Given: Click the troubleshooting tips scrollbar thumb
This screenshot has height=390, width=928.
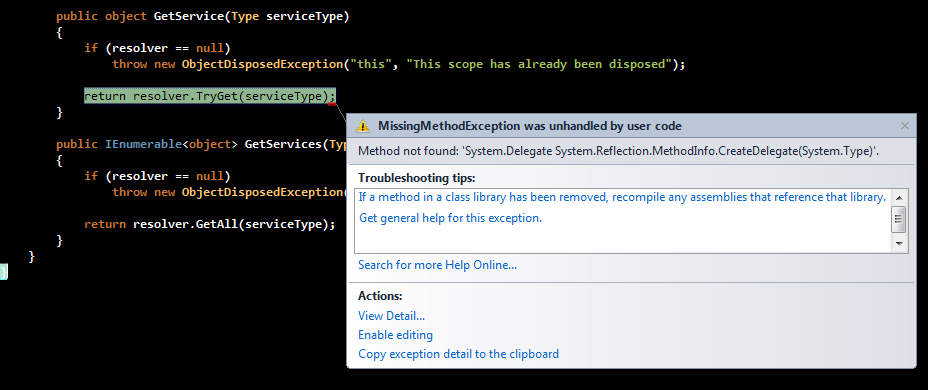Looking at the screenshot, I should [899, 220].
